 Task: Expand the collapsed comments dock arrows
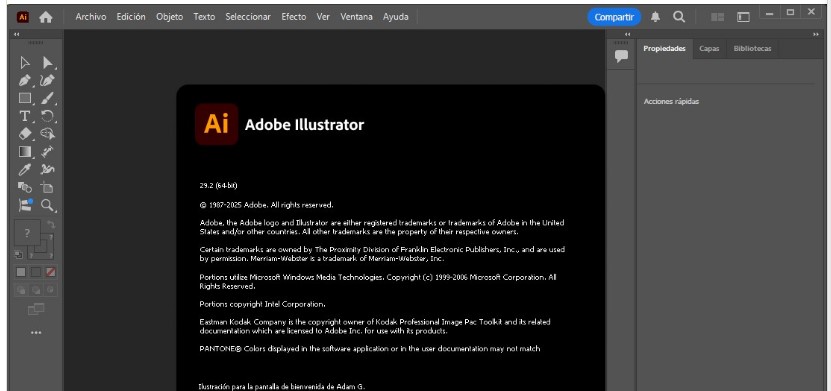point(627,34)
